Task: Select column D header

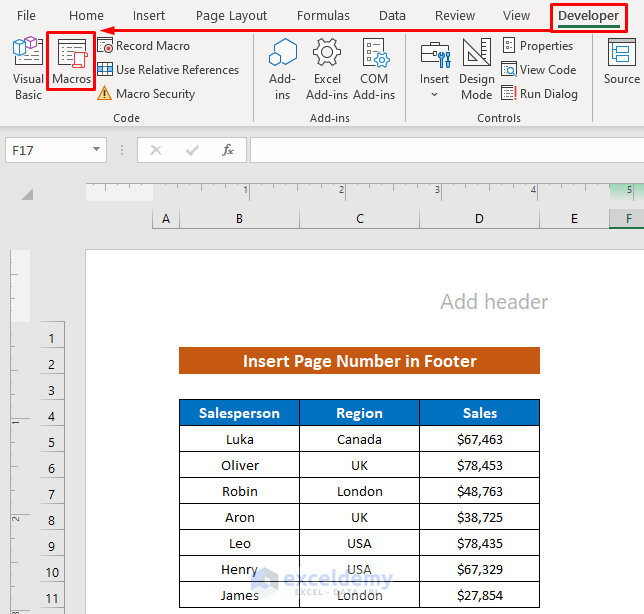Action: coord(479,219)
